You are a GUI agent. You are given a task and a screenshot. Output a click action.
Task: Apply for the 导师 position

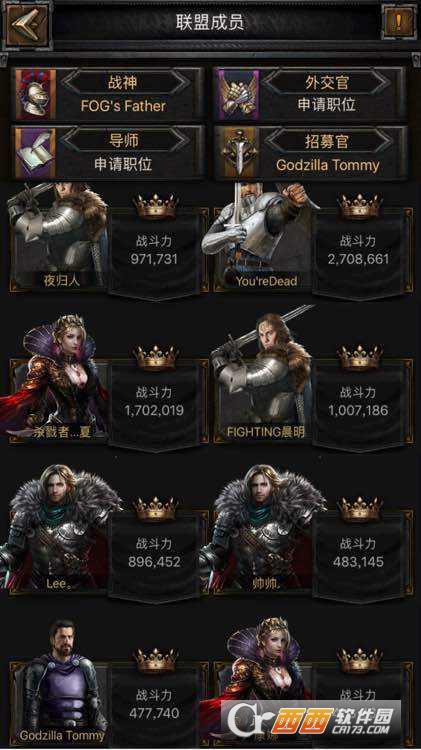pyautogui.click(x=123, y=164)
